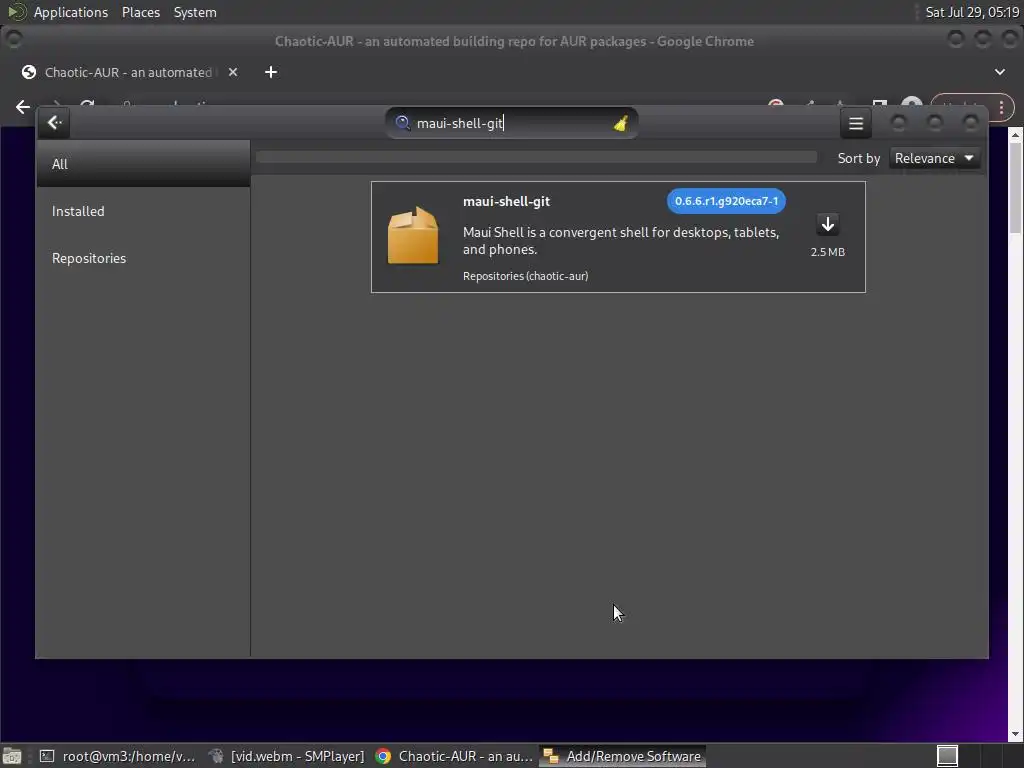
Task: Open the Relevance sort dropdown
Action: (935, 158)
